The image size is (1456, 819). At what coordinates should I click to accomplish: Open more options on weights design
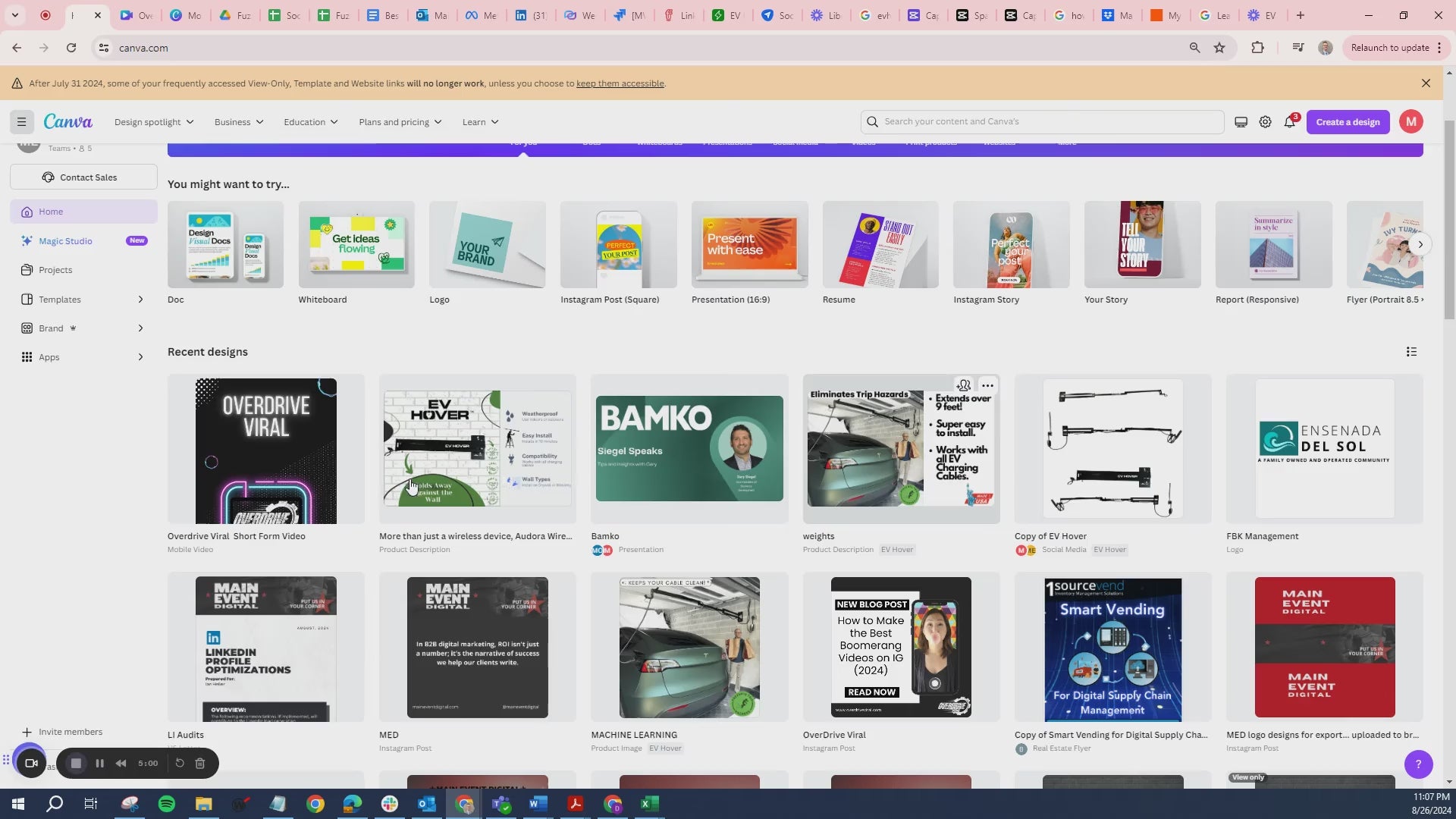(987, 385)
